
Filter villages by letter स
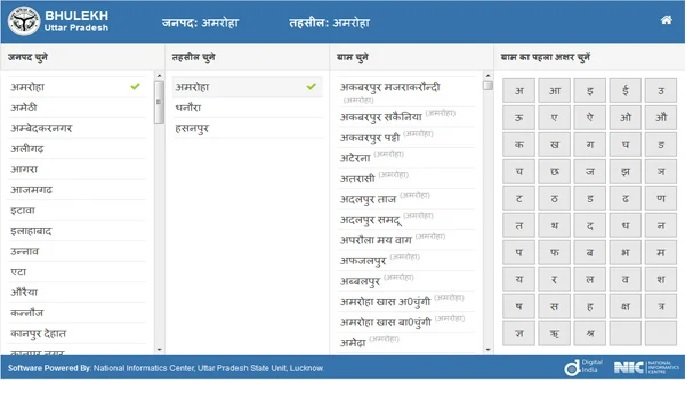pos(554,306)
